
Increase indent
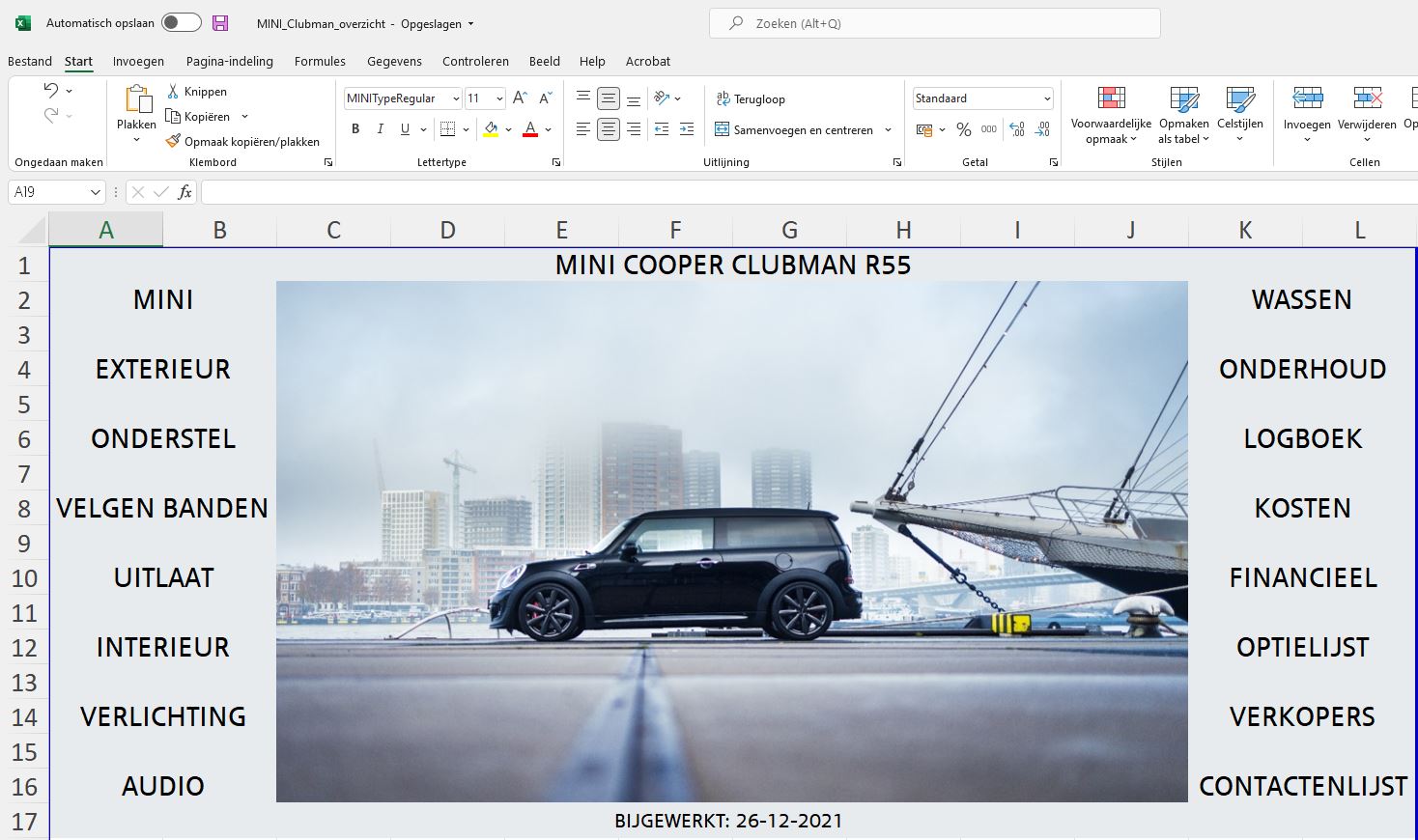click(x=687, y=128)
